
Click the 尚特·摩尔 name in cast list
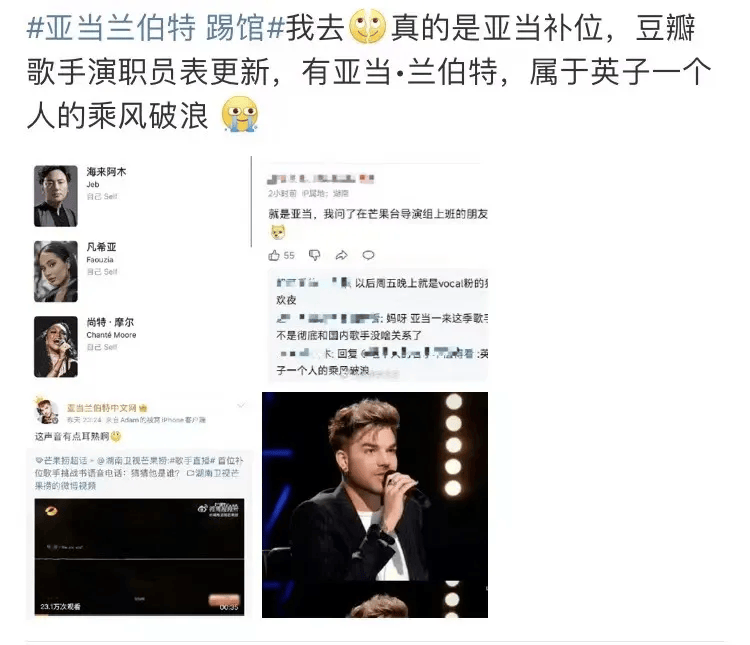tap(110, 322)
